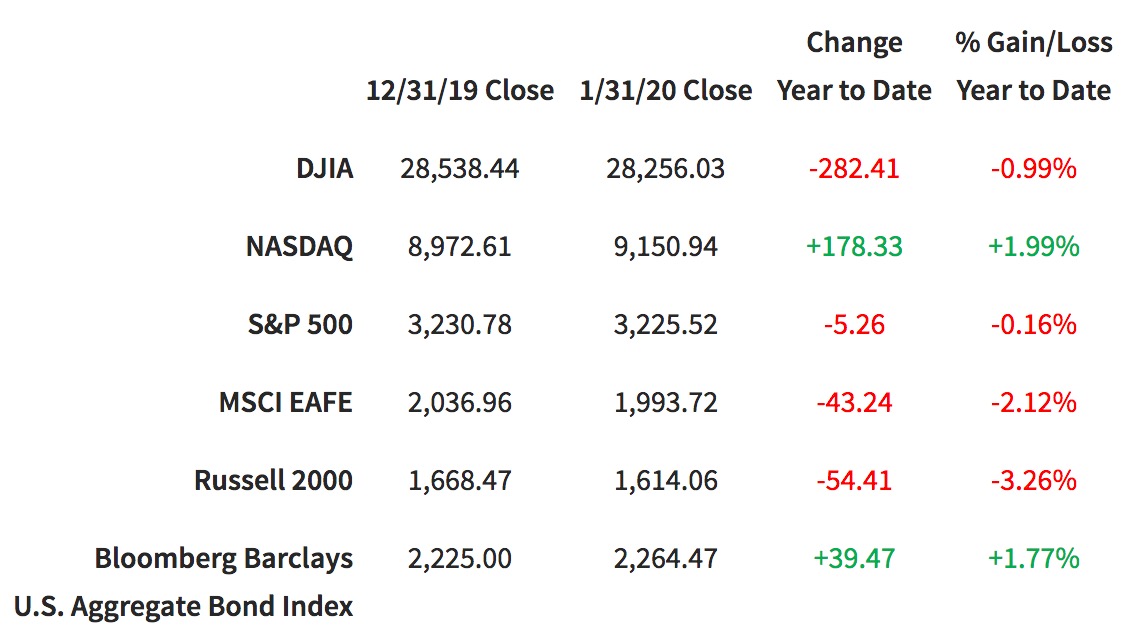Click the 12/31/19 Close column header
1132x636 pixels.
click(x=460, y=90)
